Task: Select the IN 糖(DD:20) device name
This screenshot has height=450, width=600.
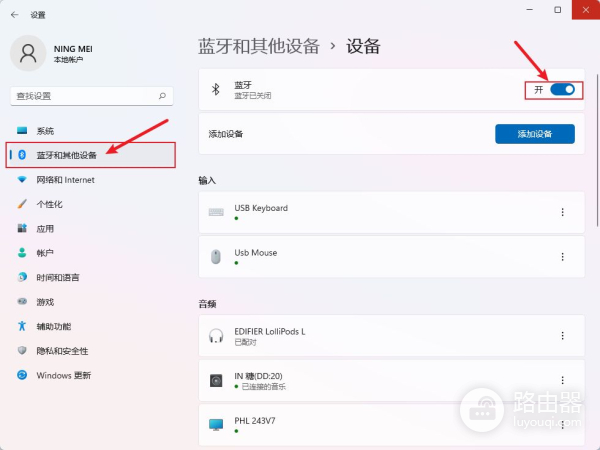Action: click(258, 376)
